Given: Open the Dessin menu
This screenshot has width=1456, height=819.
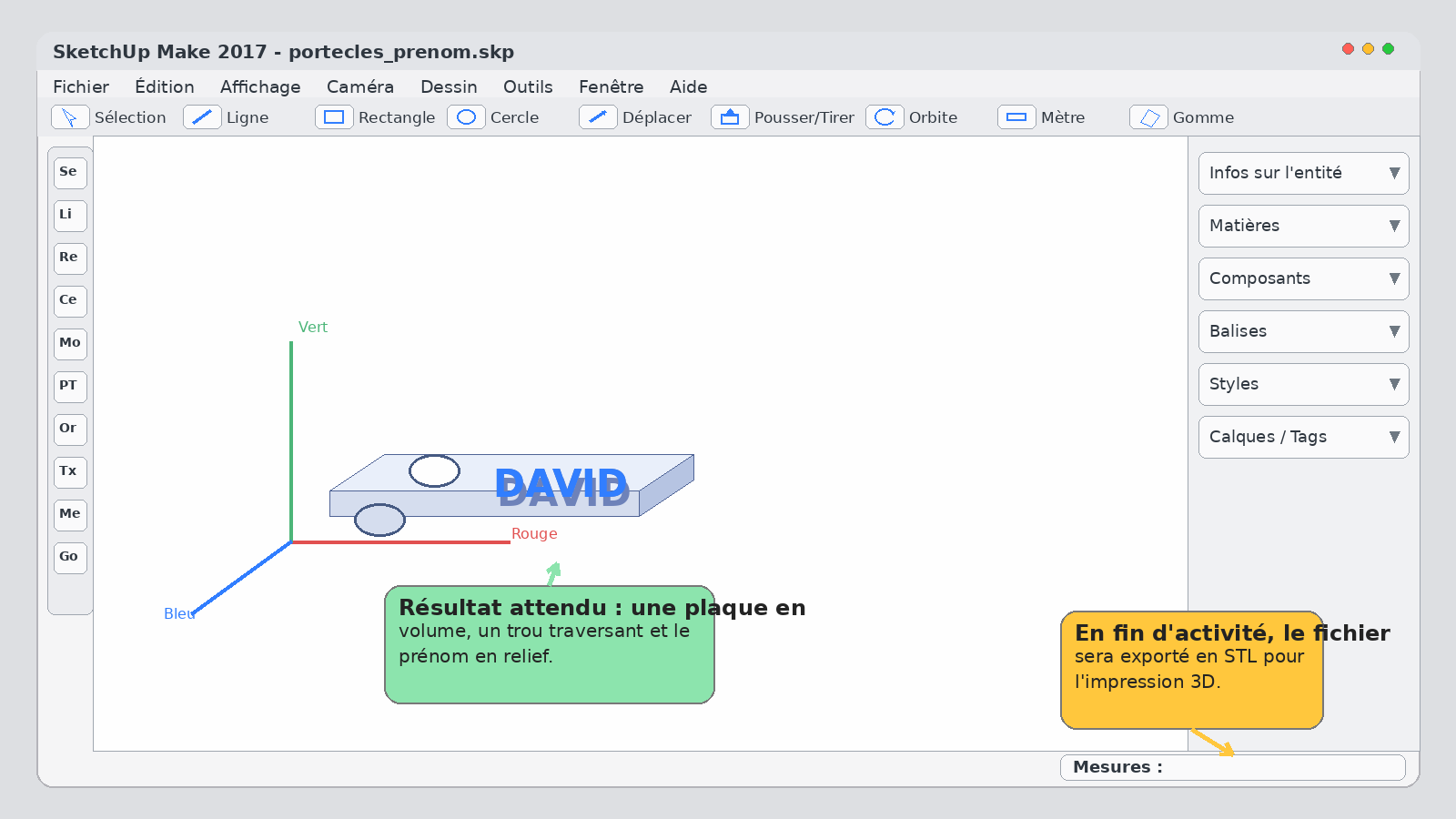Looking at the screenshot, I should pyautogui.click(x=449, y=86).
